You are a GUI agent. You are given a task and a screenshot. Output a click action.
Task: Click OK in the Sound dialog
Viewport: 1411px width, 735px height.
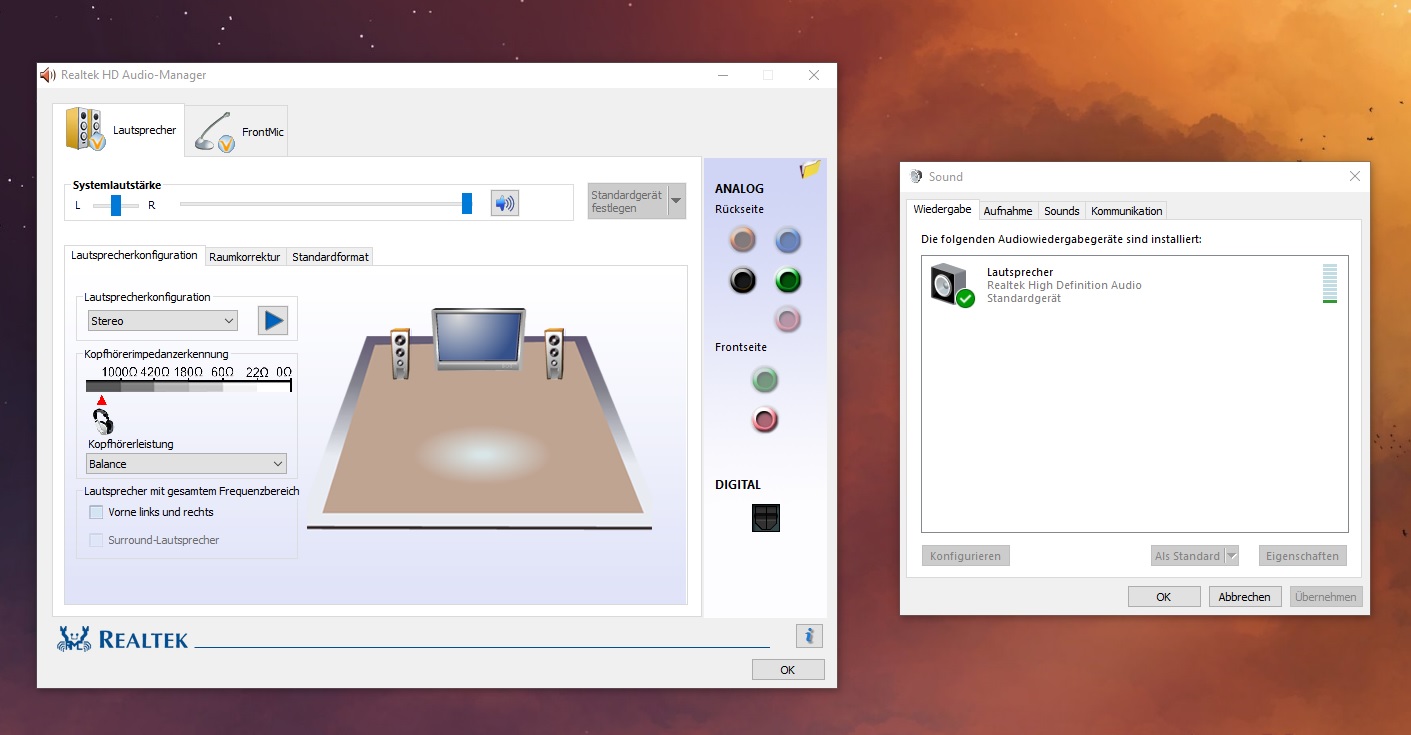click(x=1164, y=597)
